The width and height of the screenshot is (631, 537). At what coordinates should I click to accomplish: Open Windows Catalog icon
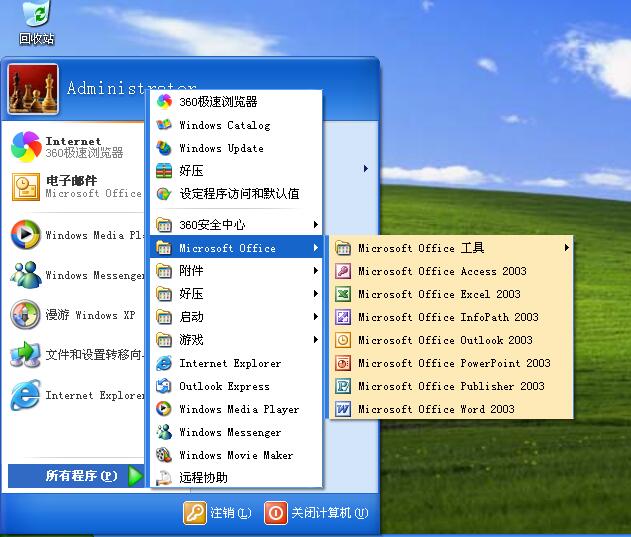(164, 125)
